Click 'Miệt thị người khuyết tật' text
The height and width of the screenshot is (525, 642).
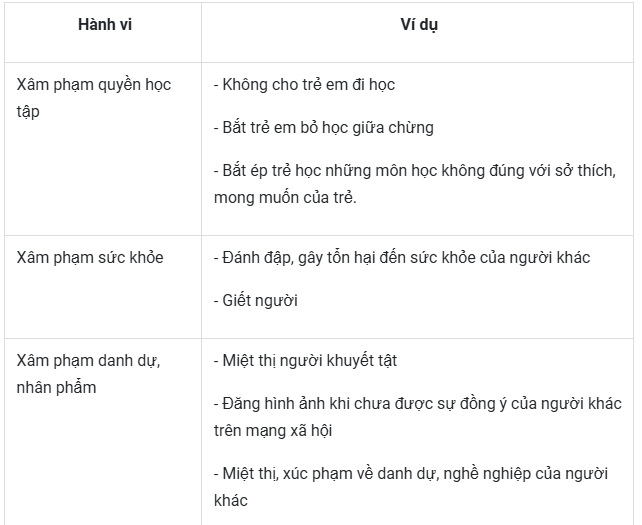(x=305, y=361)
